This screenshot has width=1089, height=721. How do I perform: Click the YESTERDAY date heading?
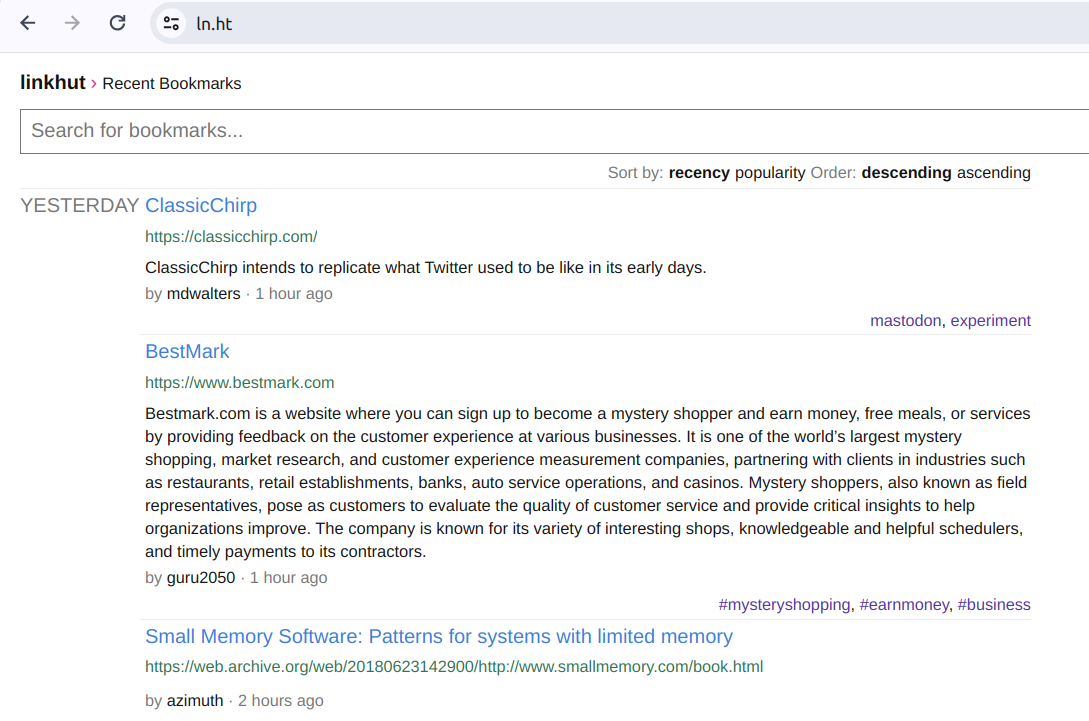point(79,206)
